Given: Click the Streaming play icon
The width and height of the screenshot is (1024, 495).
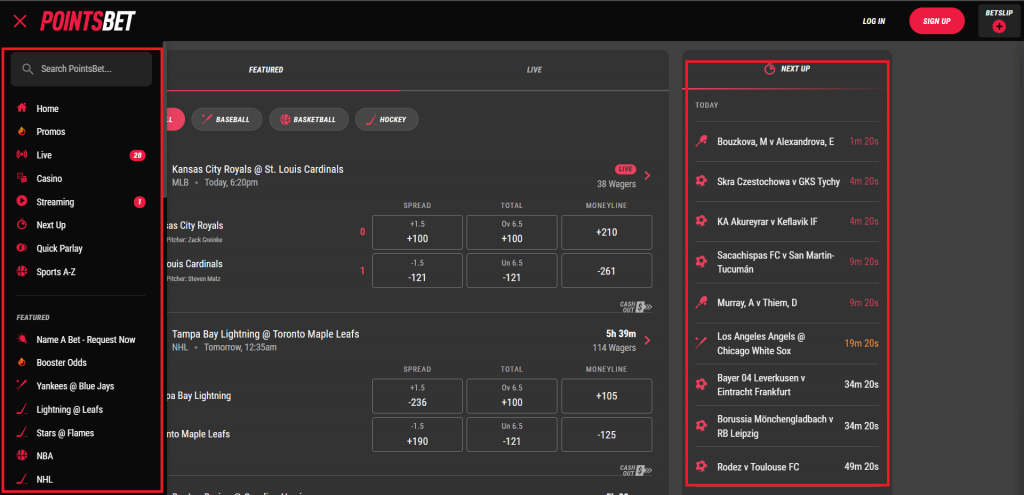Looking at the screenshot, I should [22, 202].
